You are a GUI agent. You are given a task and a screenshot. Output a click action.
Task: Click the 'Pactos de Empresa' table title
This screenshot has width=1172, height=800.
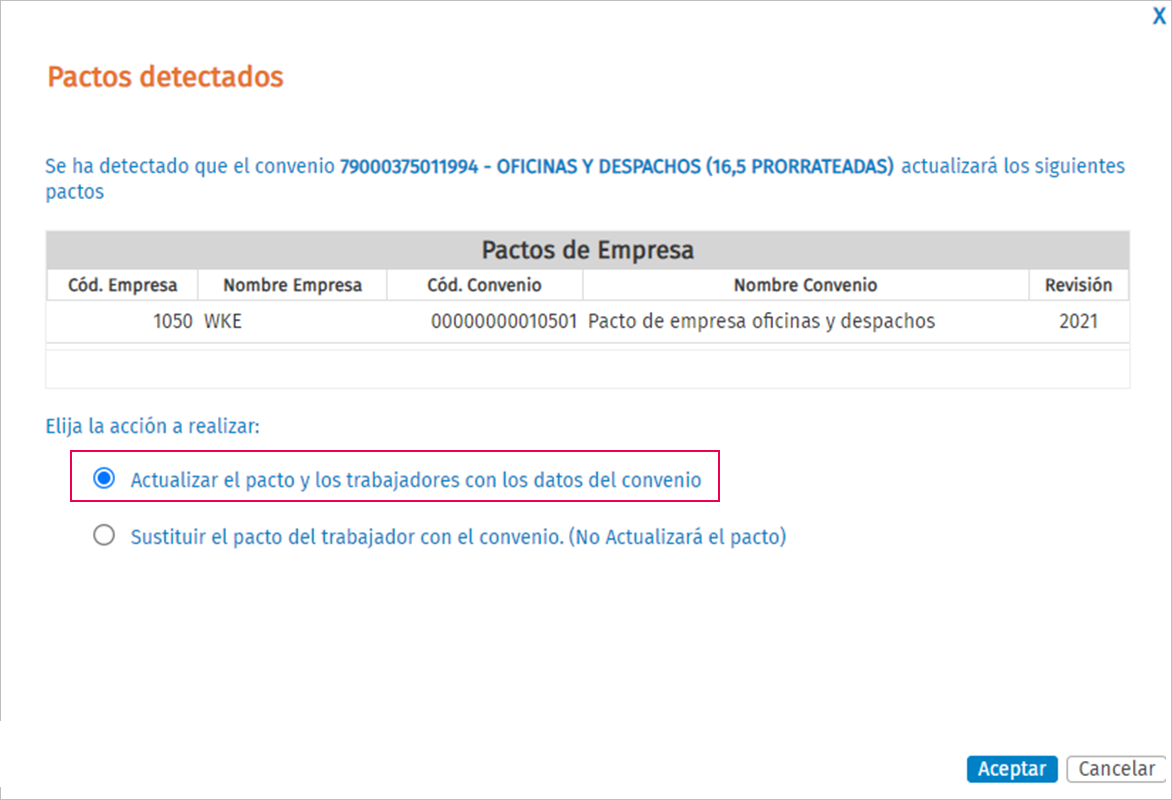tap(587, 250)
